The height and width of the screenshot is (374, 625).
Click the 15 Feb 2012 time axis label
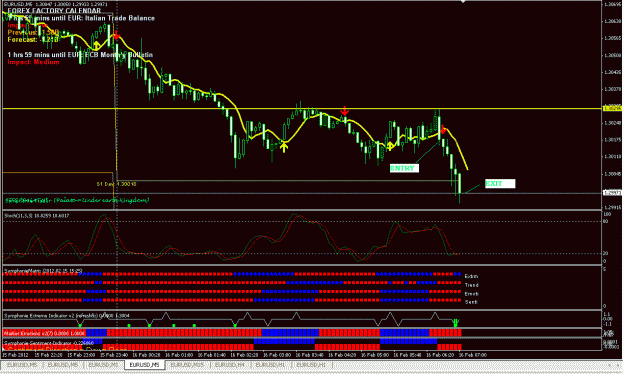pos(15,355)
